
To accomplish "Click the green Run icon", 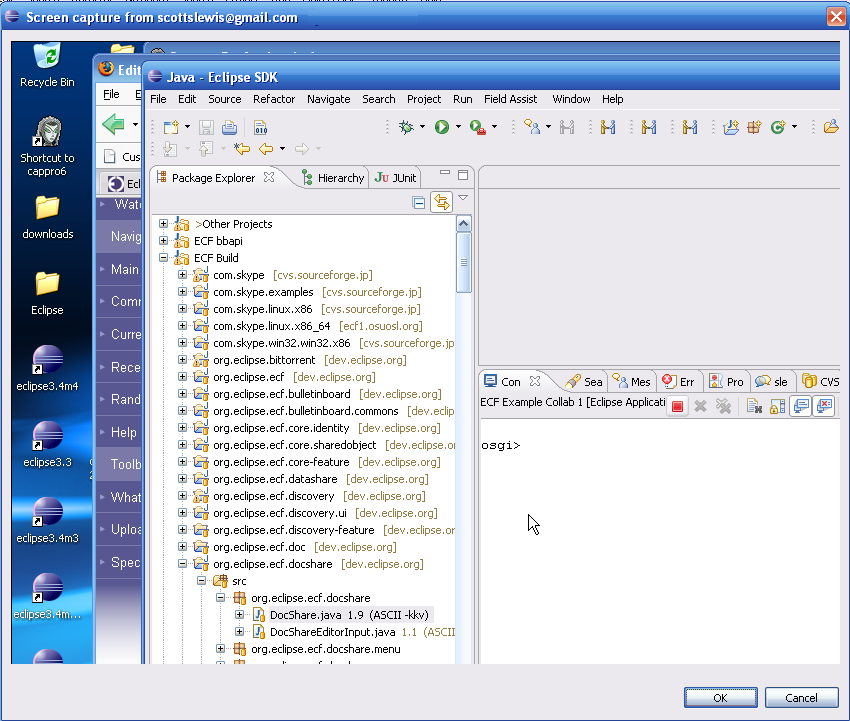I will click(442, 127).
